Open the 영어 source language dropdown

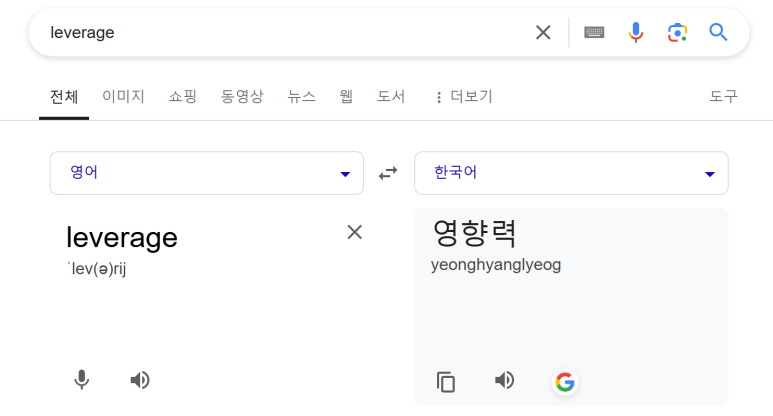click(207, 173)
